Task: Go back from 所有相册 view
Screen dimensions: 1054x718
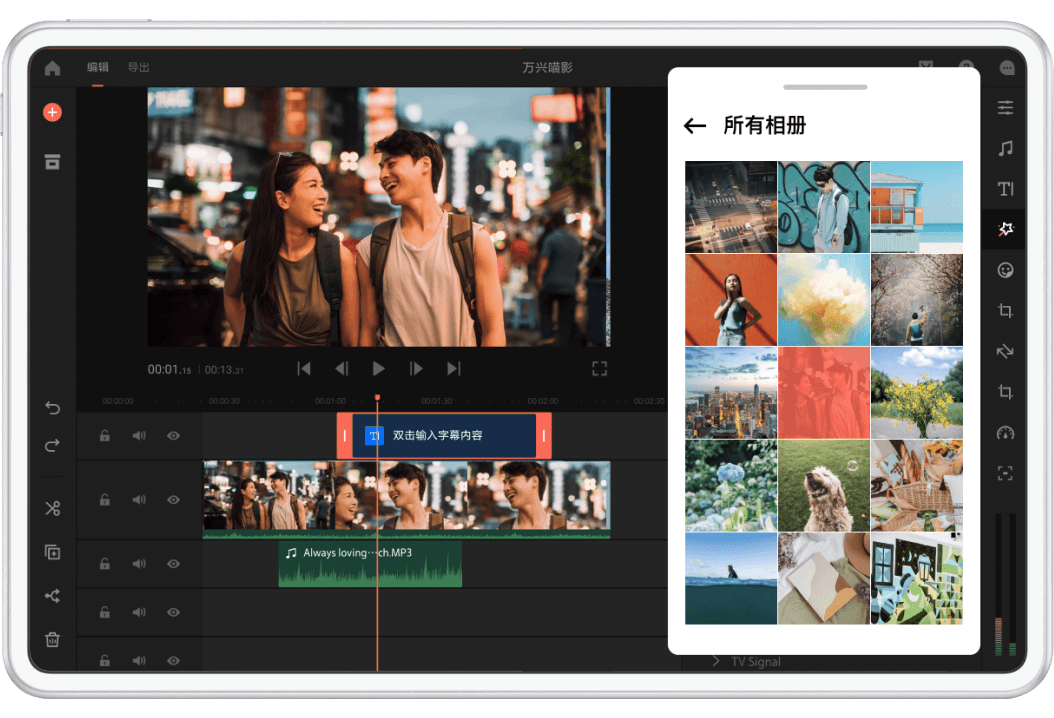Action: click(696, 125)
